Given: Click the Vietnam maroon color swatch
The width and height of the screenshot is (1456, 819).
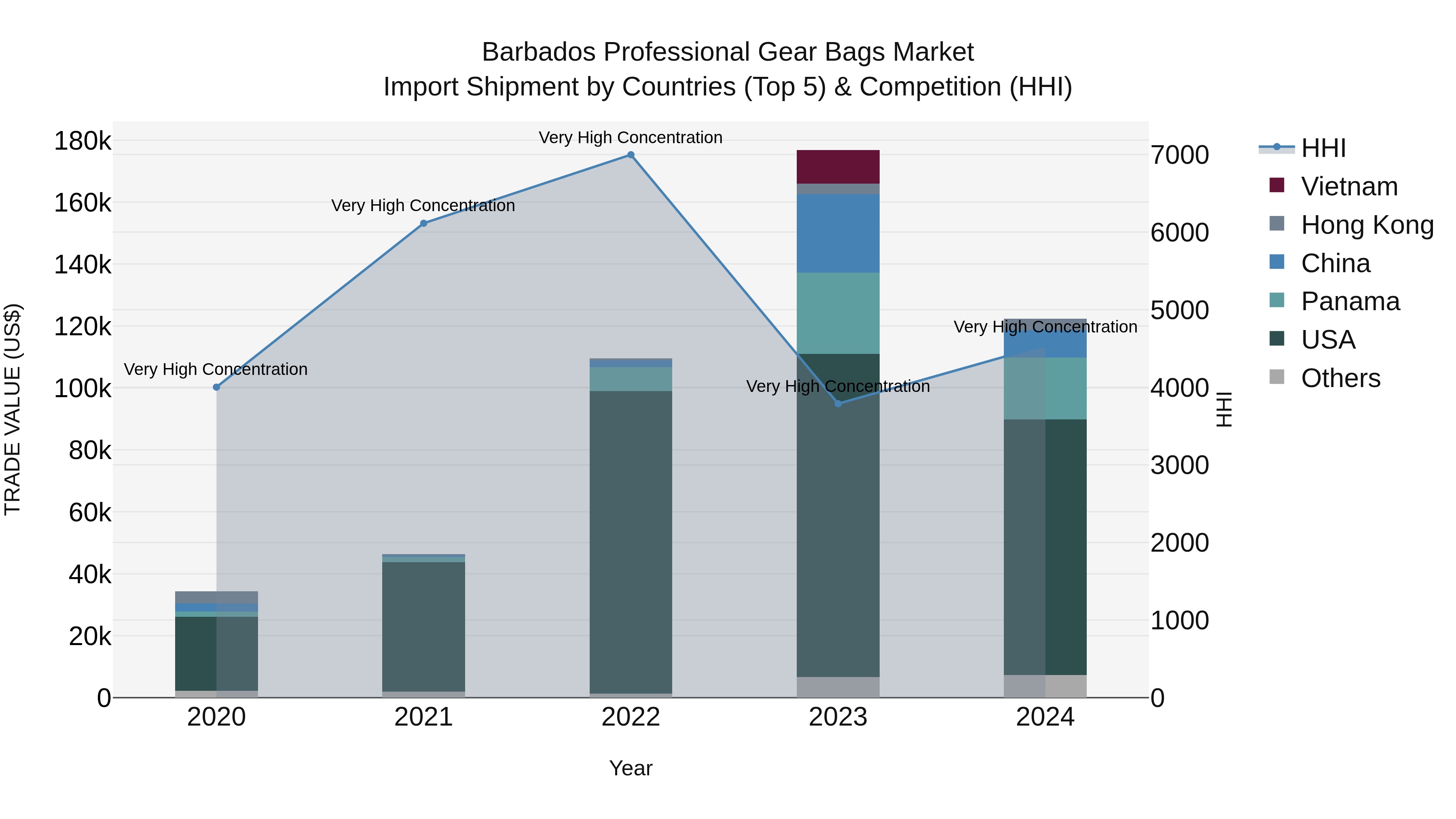Looking at the screenshot, I should (x=1277, y=185).
